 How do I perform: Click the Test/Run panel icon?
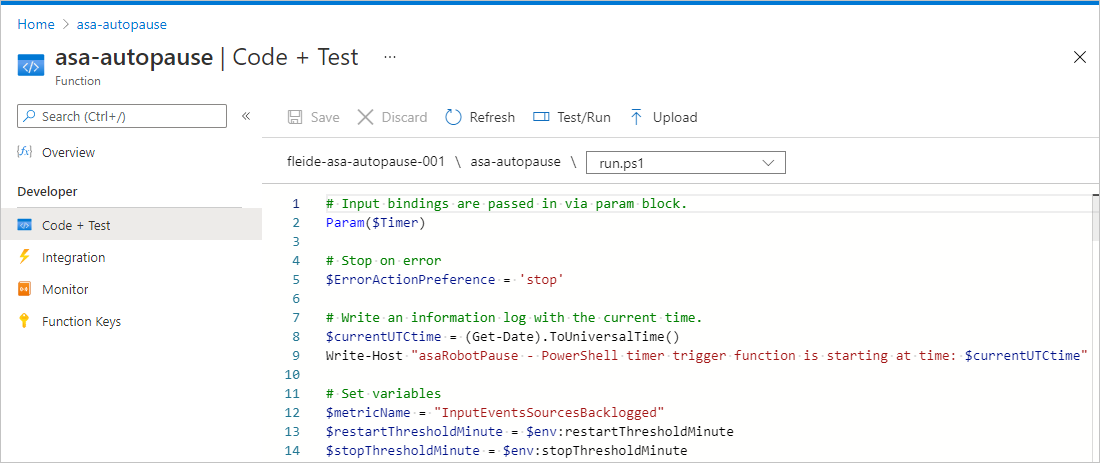(541, 117)
